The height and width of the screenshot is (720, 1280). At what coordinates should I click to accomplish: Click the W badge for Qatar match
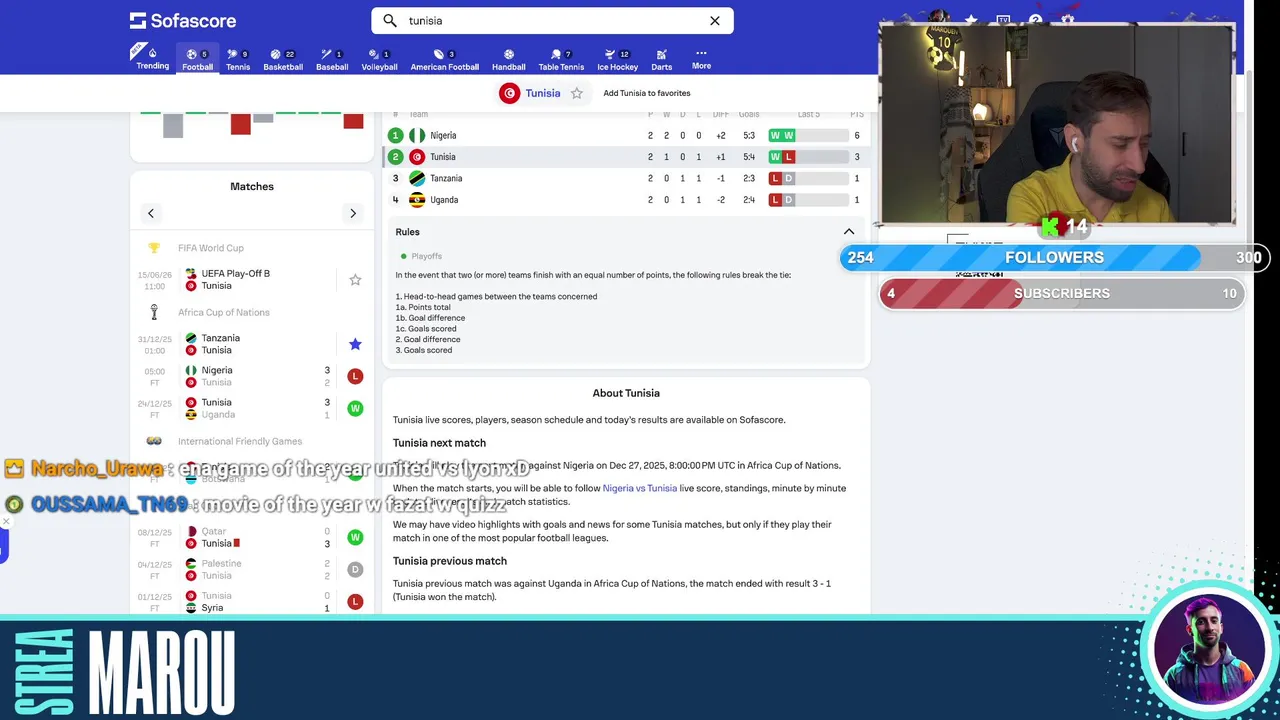click(x=355, y=537)
